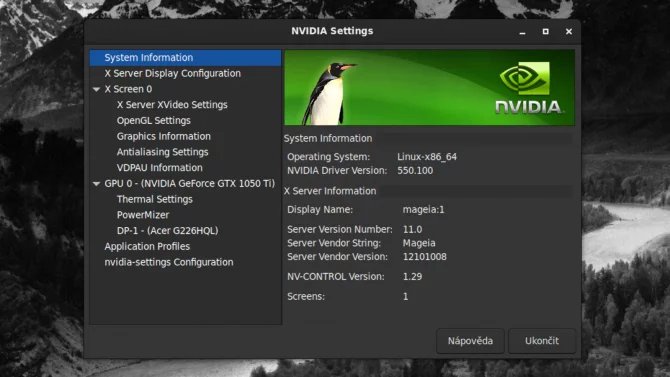
Task: Maximize the NVIDIA Settings window
Action: click(546, 32)
